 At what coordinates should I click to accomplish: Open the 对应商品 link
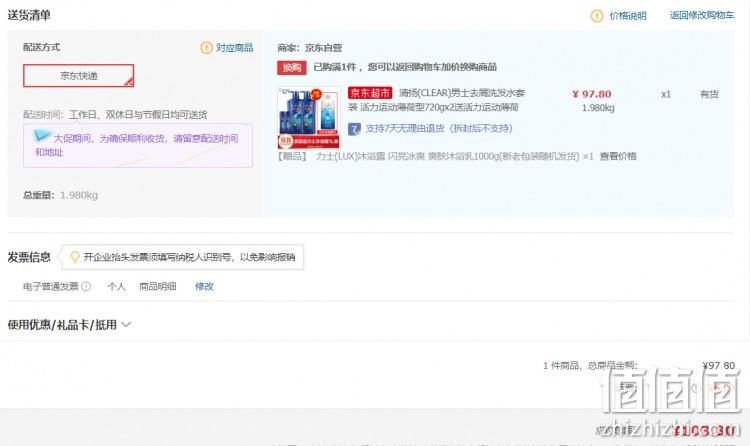[x=234, y=48]
